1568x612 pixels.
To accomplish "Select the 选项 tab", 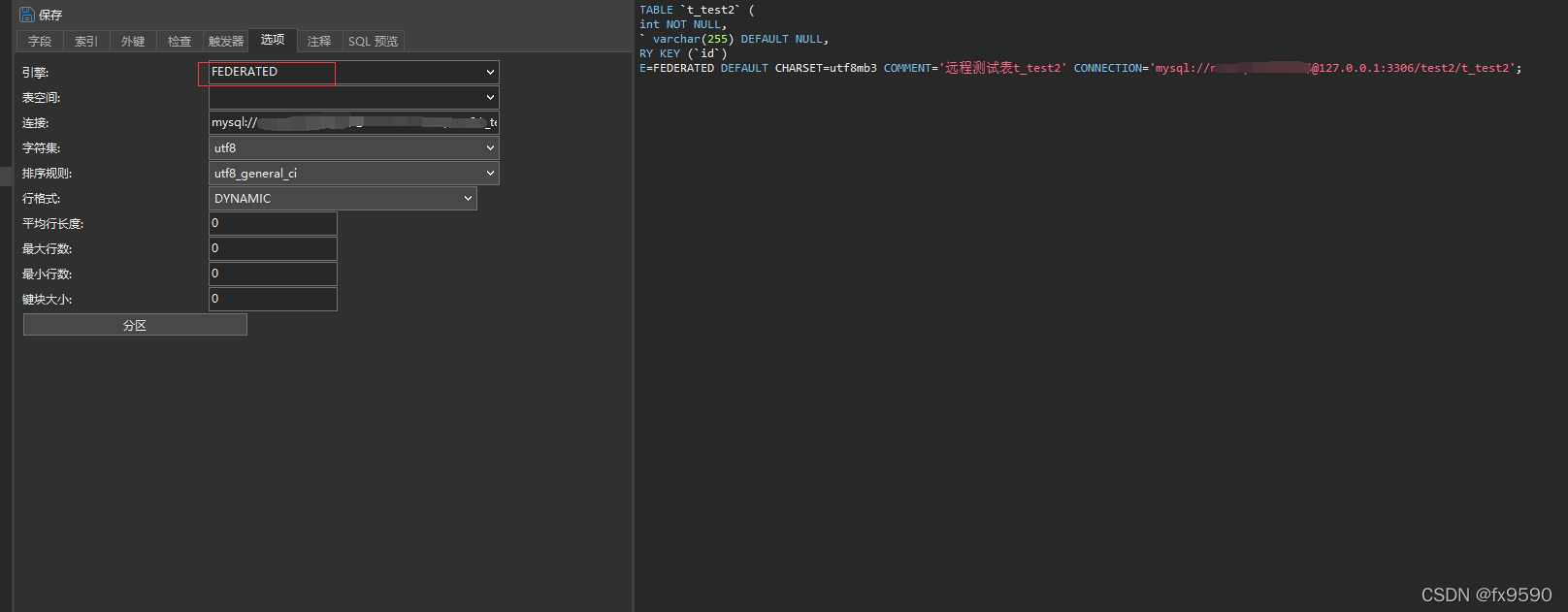I will [x=273, y=40].
